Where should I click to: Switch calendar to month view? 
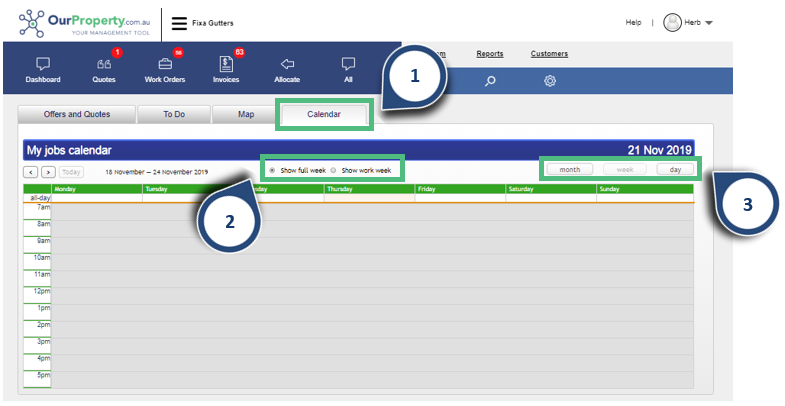[x=570, y=170]
